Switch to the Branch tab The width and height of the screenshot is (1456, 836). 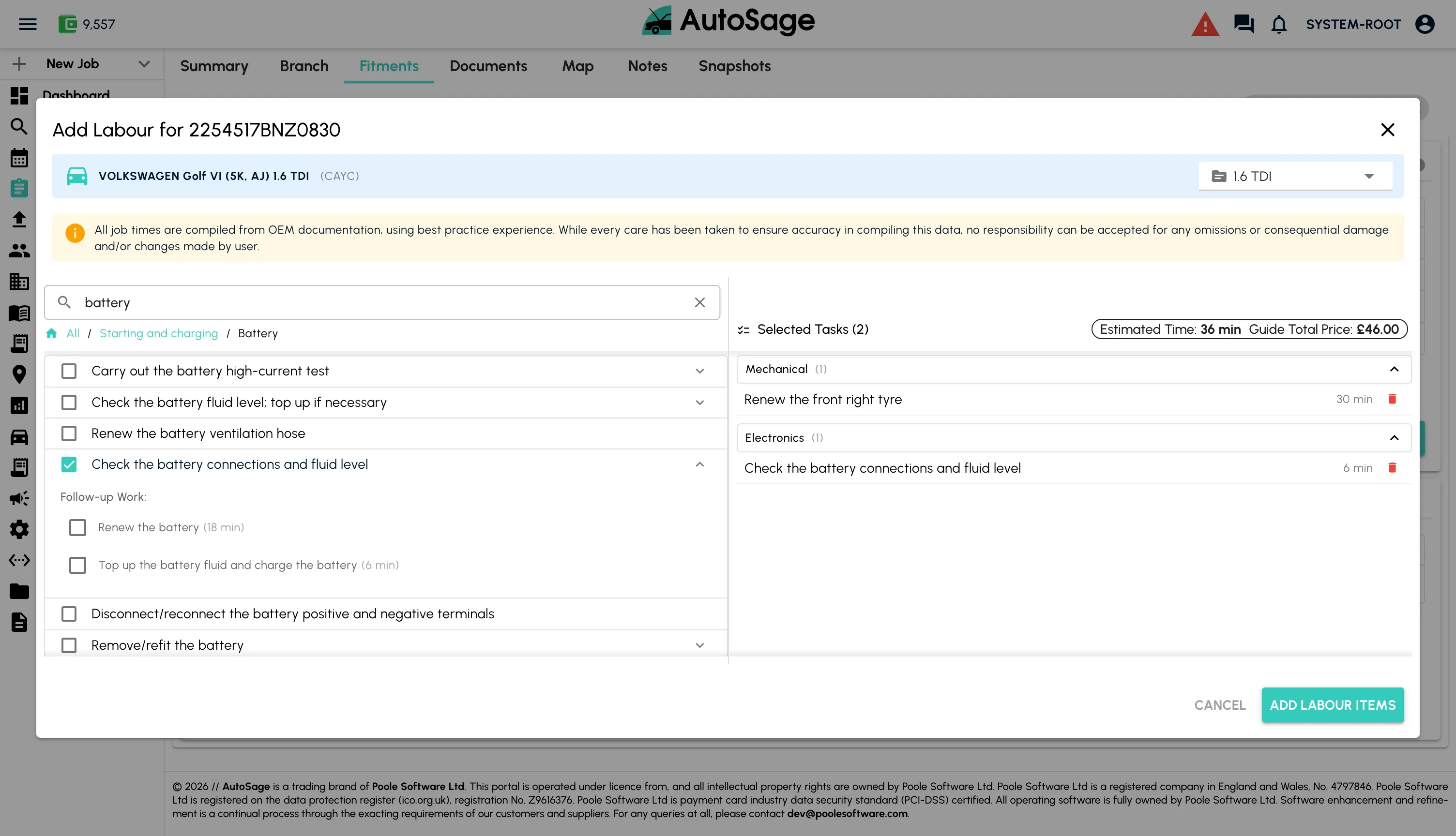(x=304, y=66)
